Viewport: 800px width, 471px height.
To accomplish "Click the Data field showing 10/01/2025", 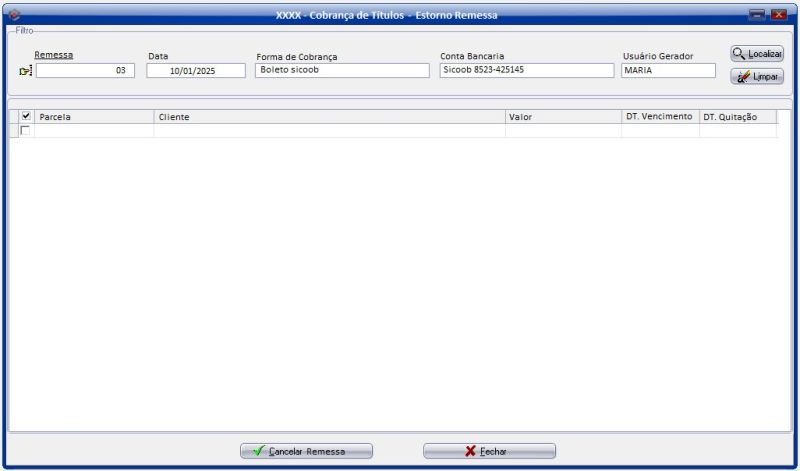I will pos(196,70).
